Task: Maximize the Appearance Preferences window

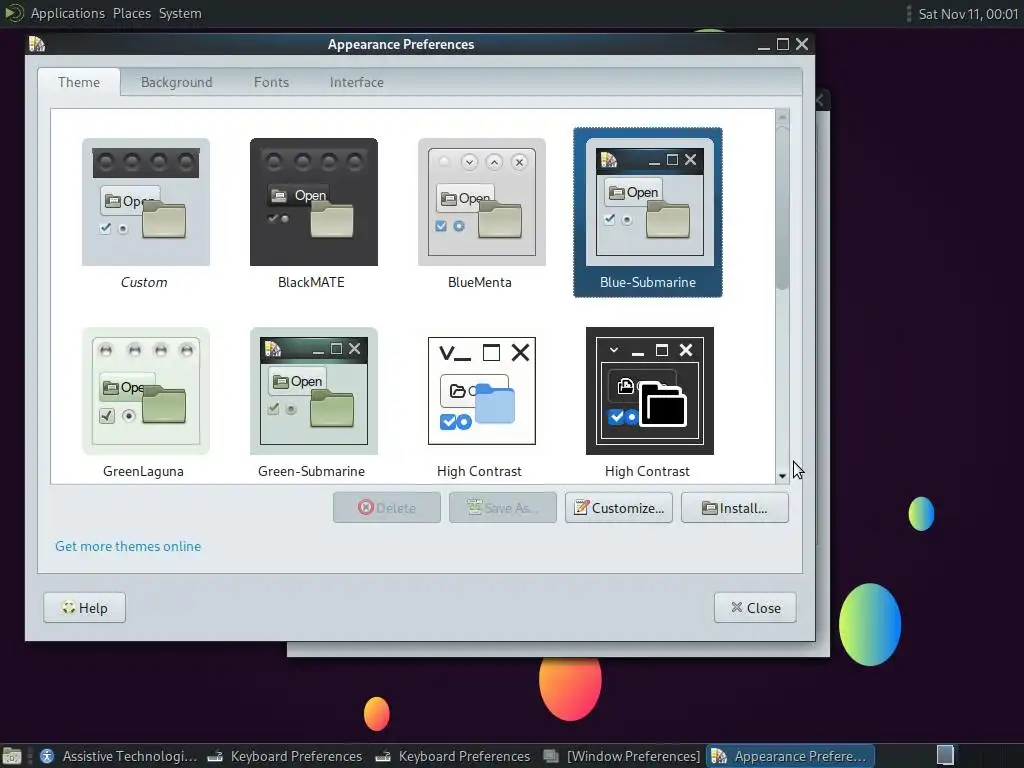Action: click(x=783, y=44)
